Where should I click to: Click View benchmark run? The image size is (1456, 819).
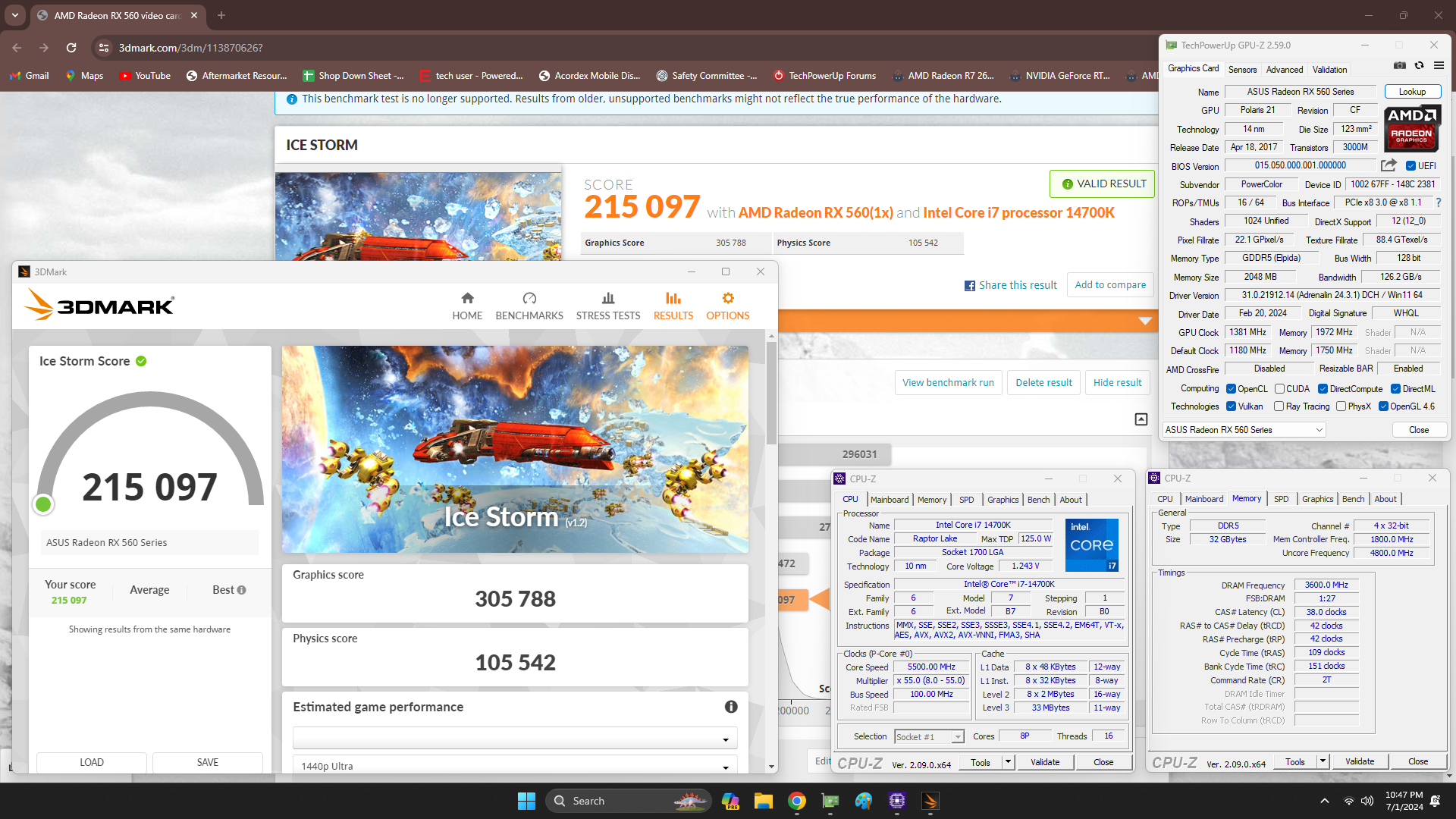(x=948, y=382)
